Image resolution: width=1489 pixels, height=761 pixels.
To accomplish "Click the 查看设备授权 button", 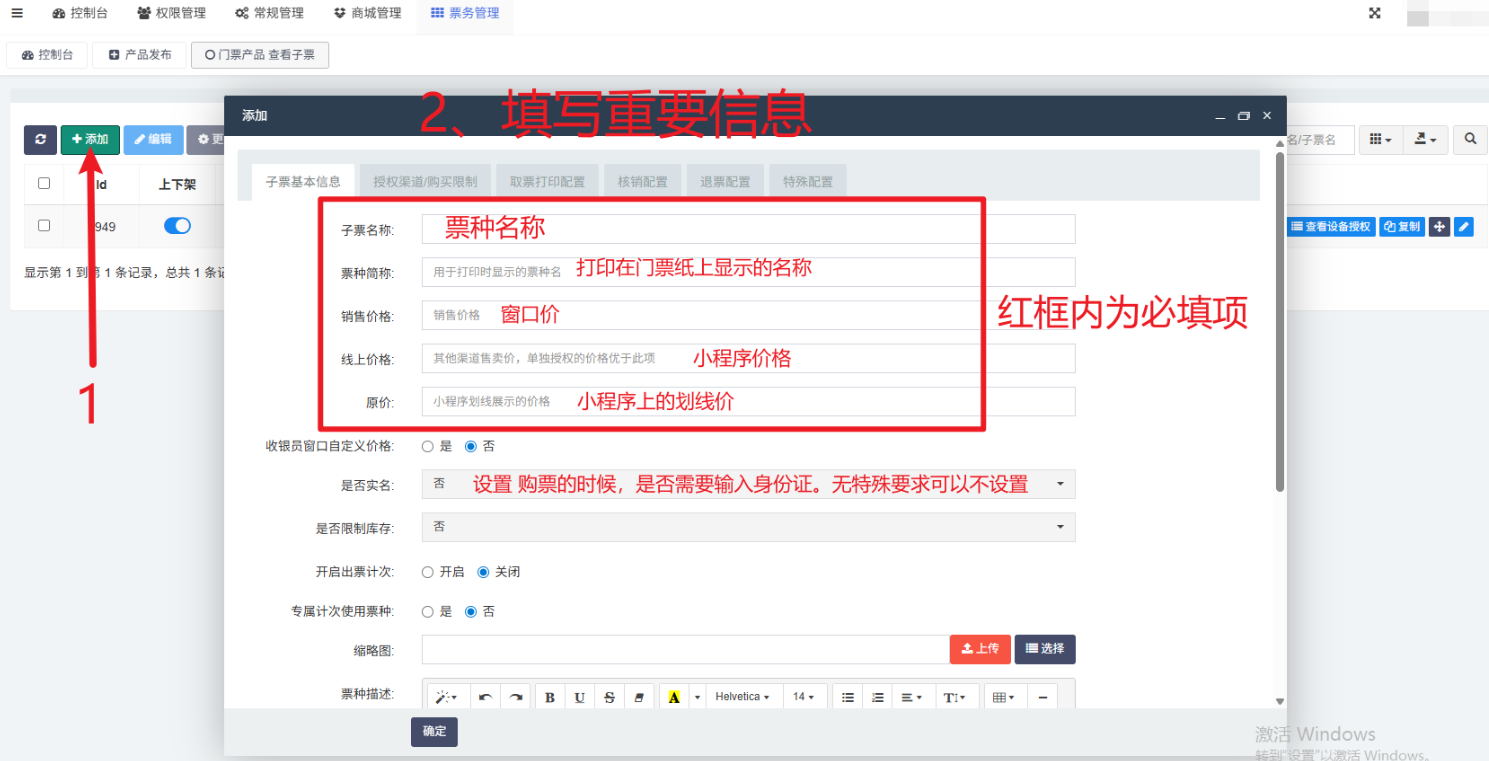I will coord(1331,227).
